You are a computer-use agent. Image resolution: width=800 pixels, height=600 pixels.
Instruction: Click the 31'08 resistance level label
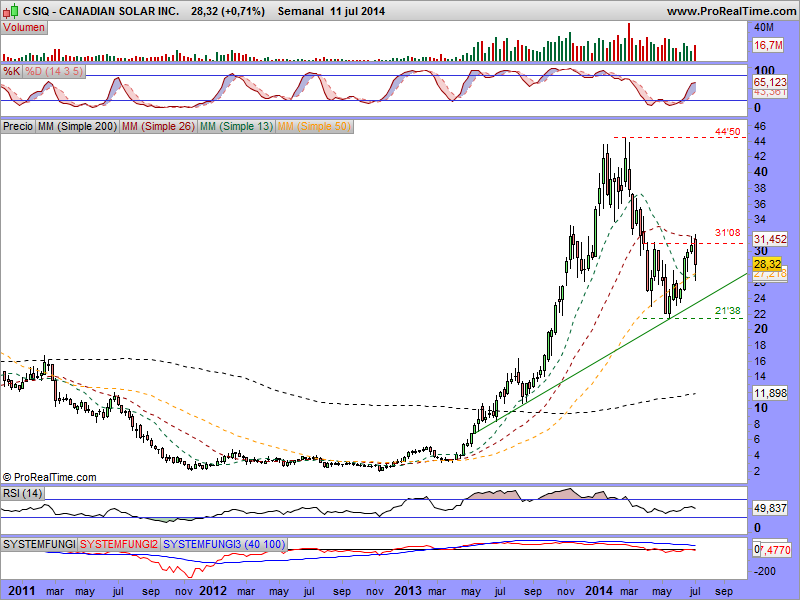728,233
